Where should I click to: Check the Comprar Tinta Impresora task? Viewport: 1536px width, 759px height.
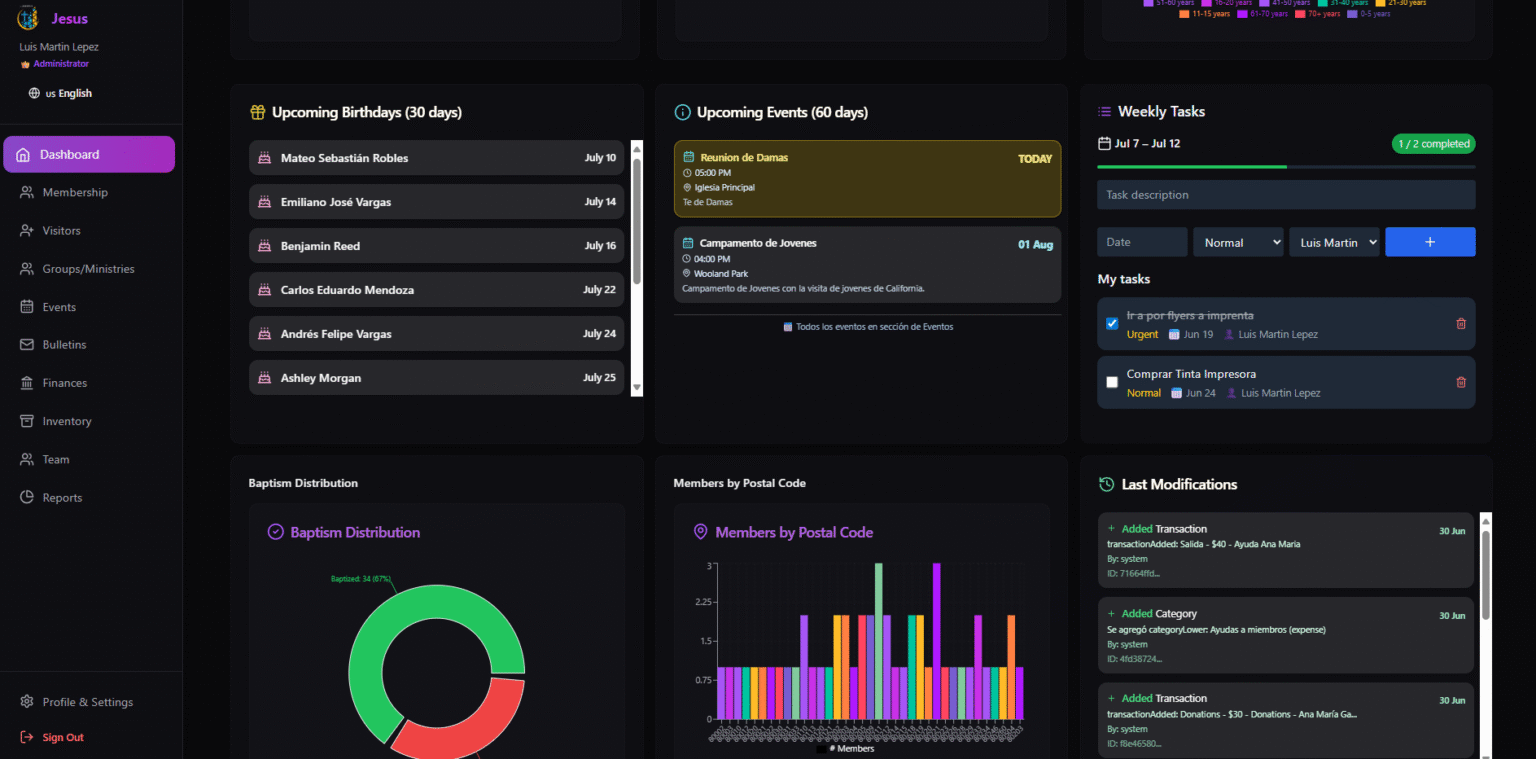(x=1112, y=382)
